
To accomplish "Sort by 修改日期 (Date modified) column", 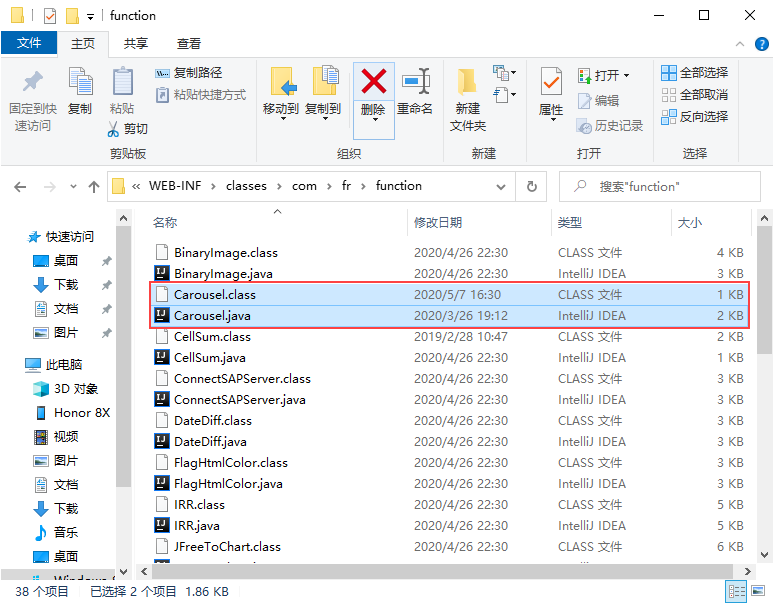I will click(x=438, y=223).
